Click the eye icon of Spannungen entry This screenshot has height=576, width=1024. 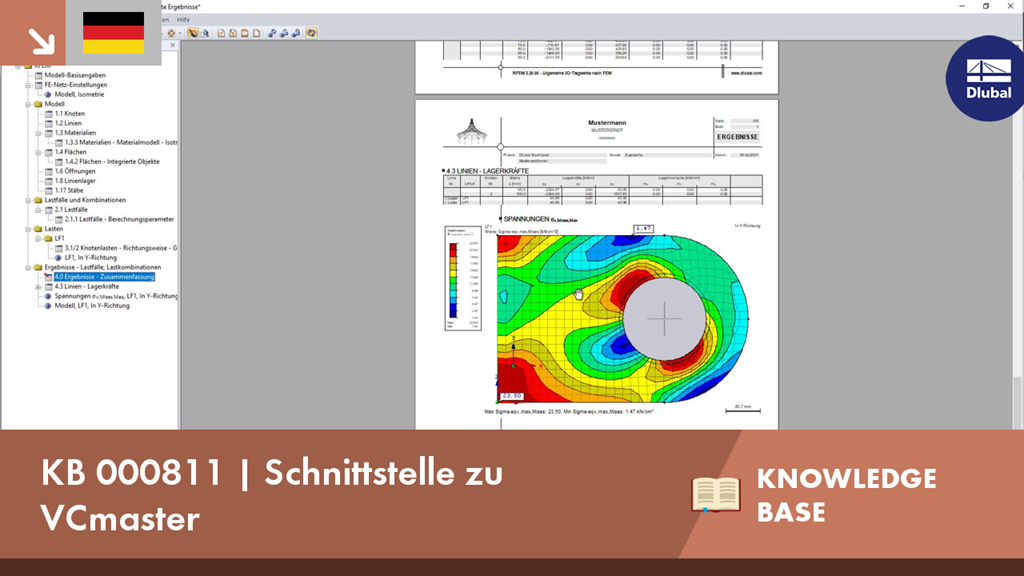(x=48, y=296)
